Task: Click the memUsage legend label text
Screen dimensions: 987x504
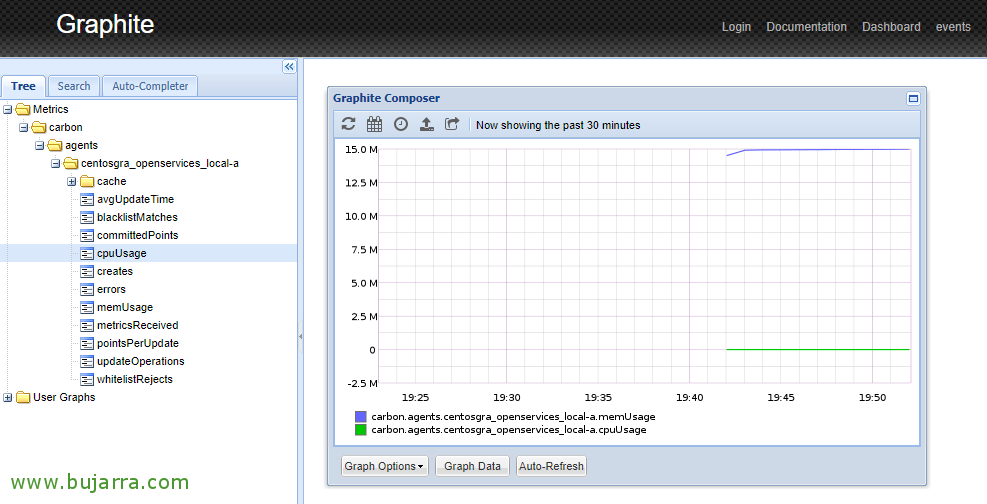Action: coord(513,417)
